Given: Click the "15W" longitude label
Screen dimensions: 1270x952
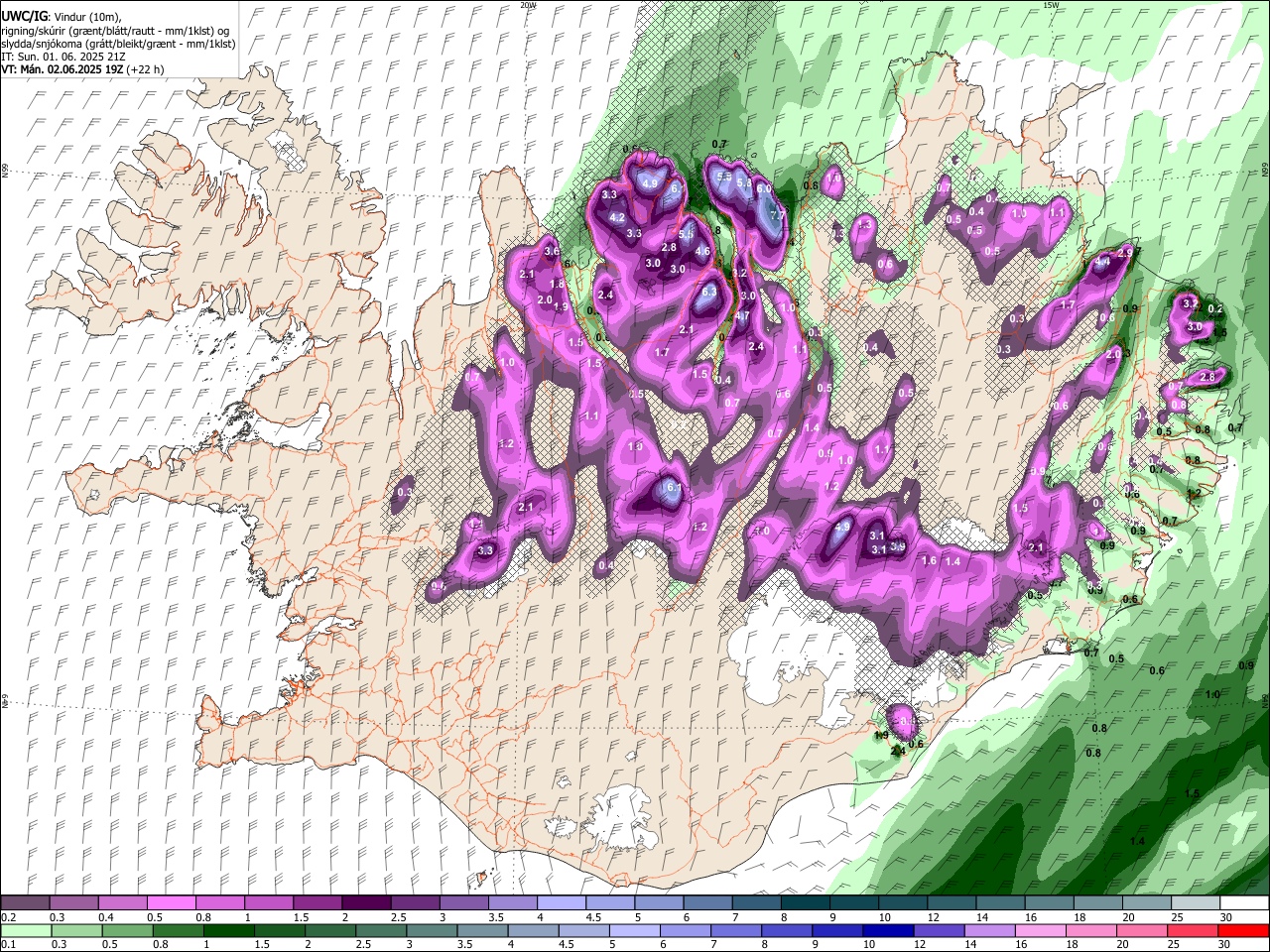Looking at the screenshot, I should 1051,5.
